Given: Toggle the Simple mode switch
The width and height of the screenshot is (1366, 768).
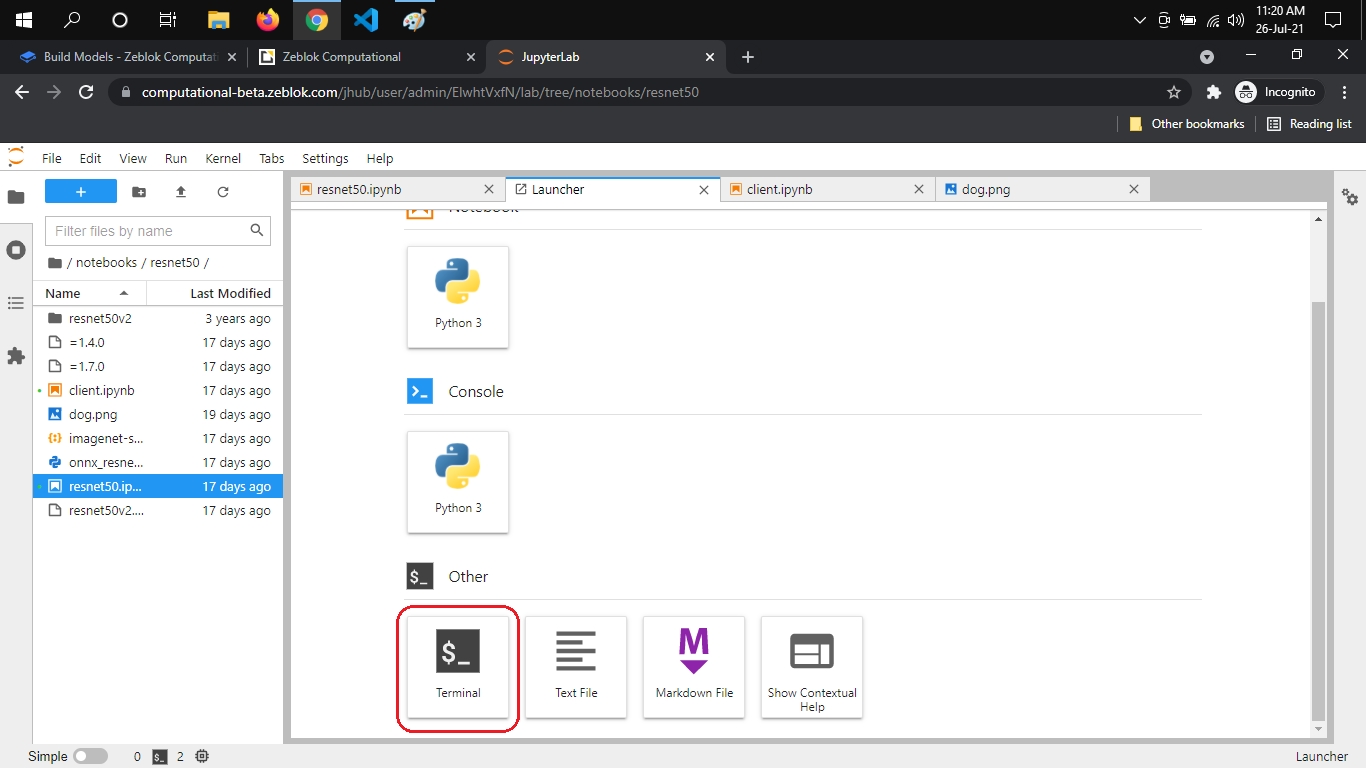Looking at the screenshot, I should (90, 757).
